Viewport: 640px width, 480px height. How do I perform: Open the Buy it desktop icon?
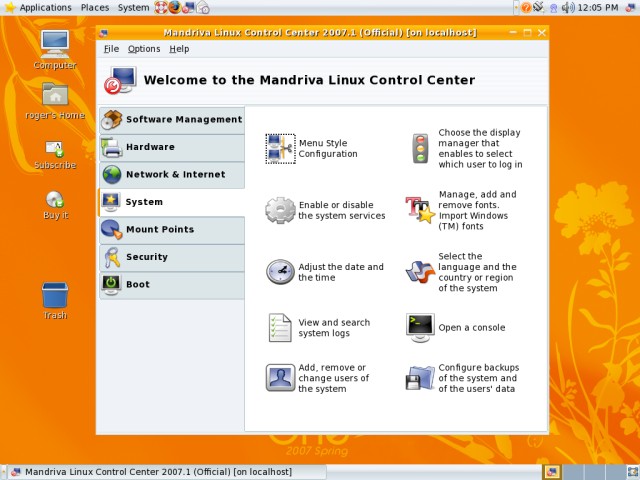[55, 199]
